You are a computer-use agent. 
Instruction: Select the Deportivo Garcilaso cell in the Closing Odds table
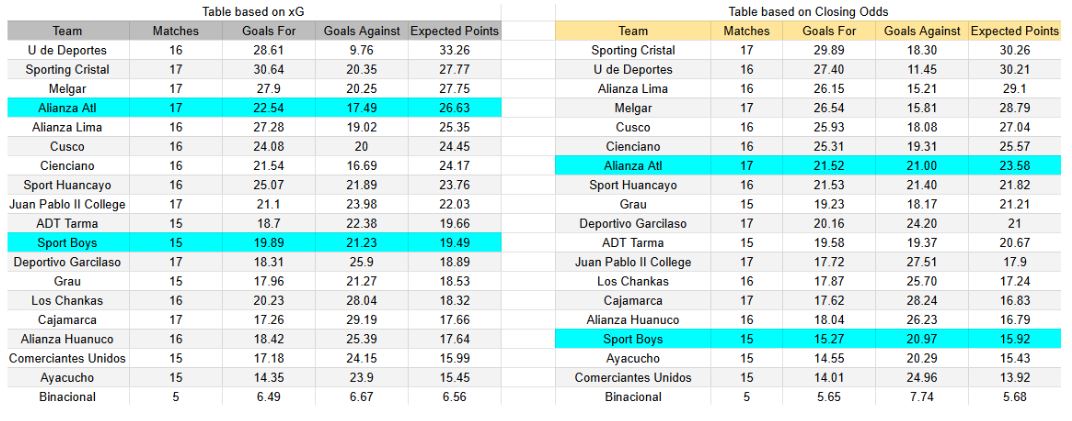tap(633, 224)
